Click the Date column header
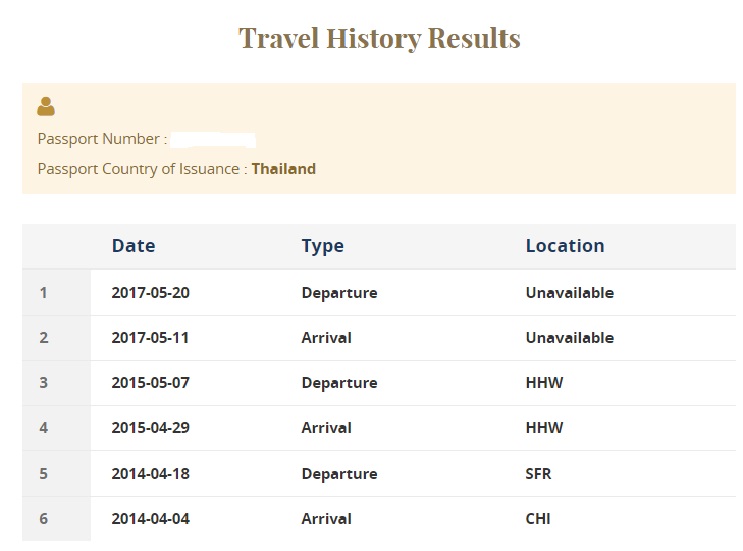 [x=133, y=246]
